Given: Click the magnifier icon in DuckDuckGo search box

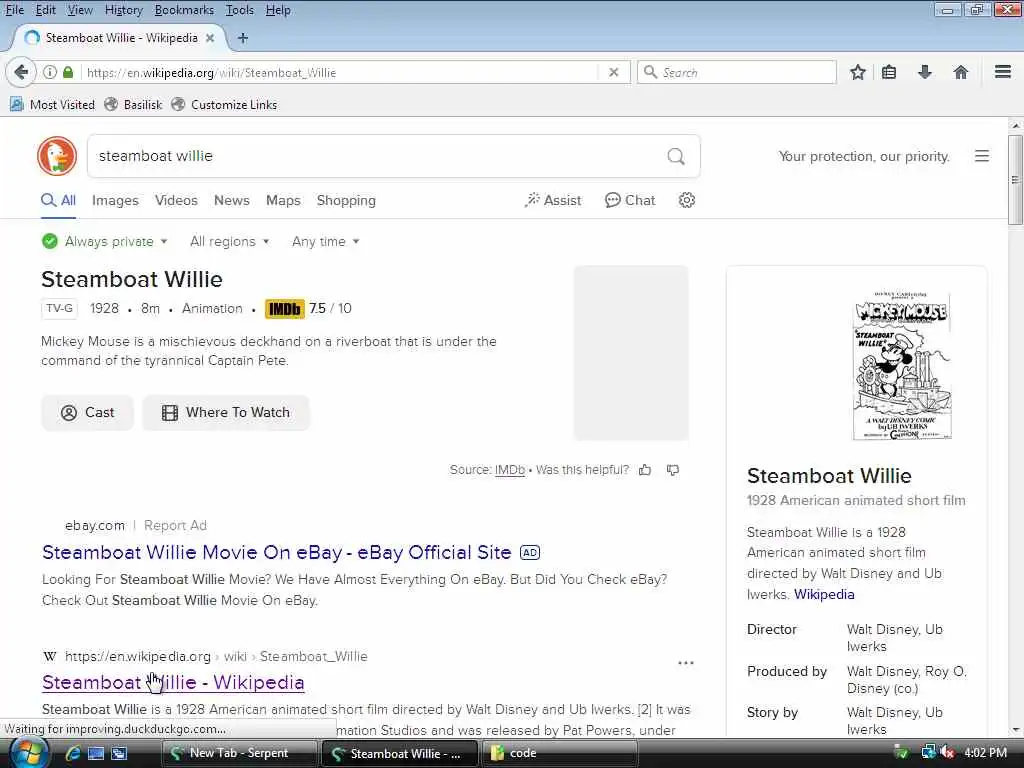Looking at the screenshot, I should pyautogui.click(x=676, y=156).
